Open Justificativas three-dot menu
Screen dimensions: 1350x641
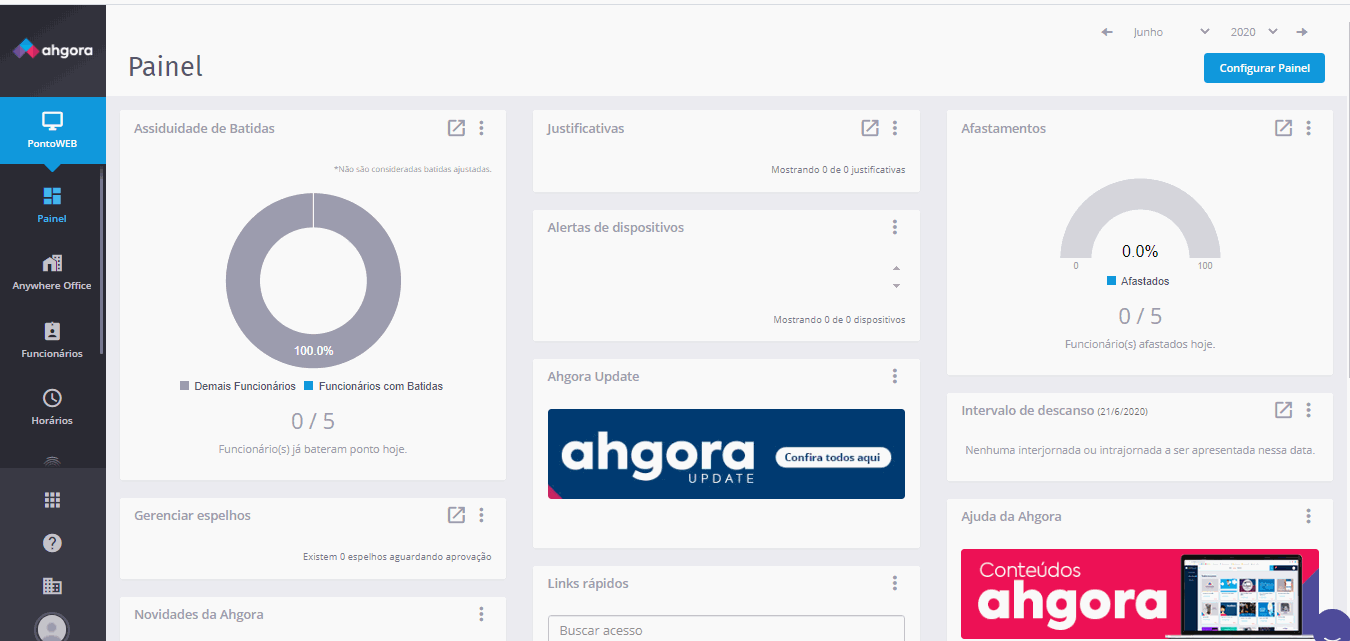click(895, 128)
